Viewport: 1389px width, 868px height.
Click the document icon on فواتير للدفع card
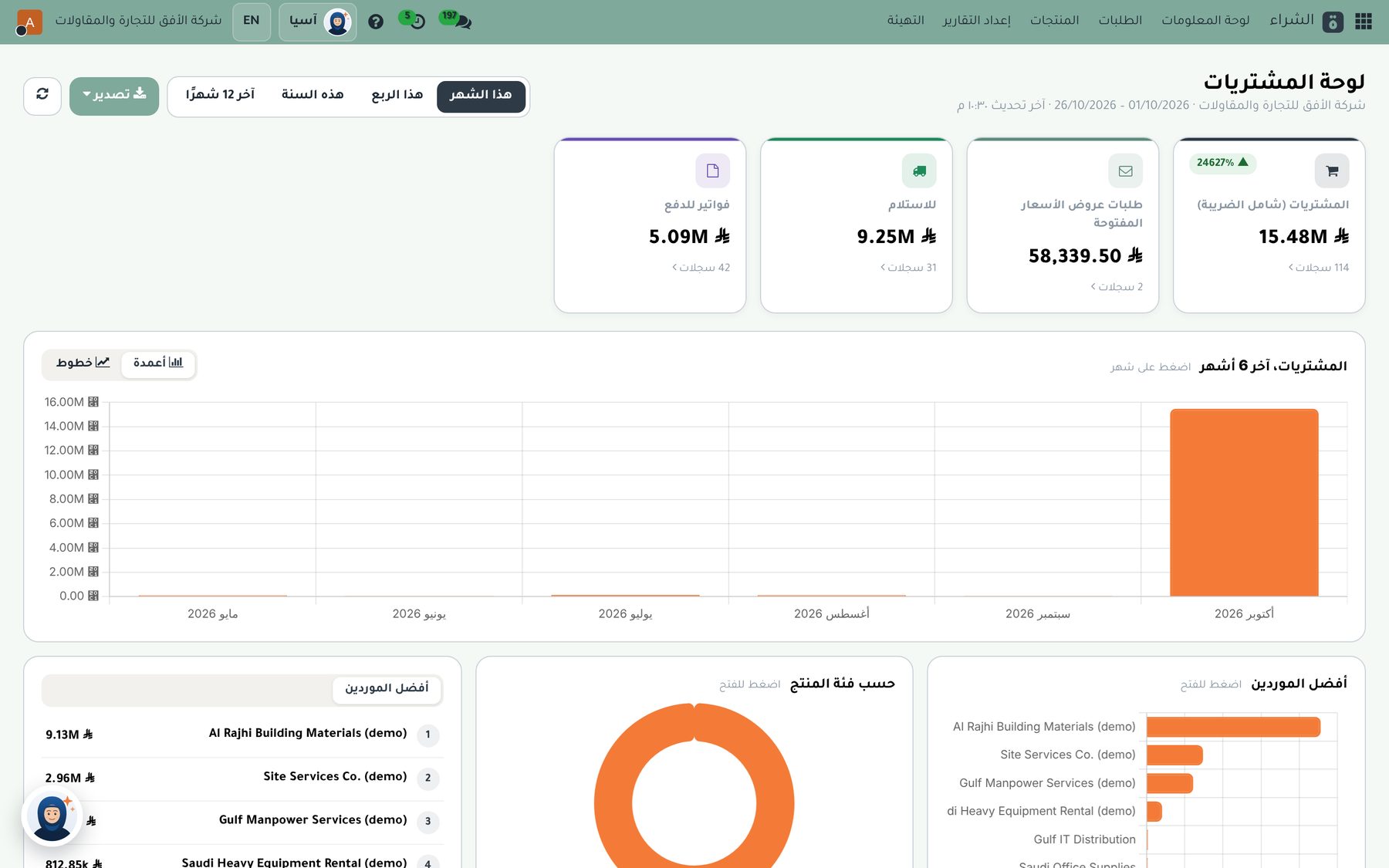tap(712, 171)
